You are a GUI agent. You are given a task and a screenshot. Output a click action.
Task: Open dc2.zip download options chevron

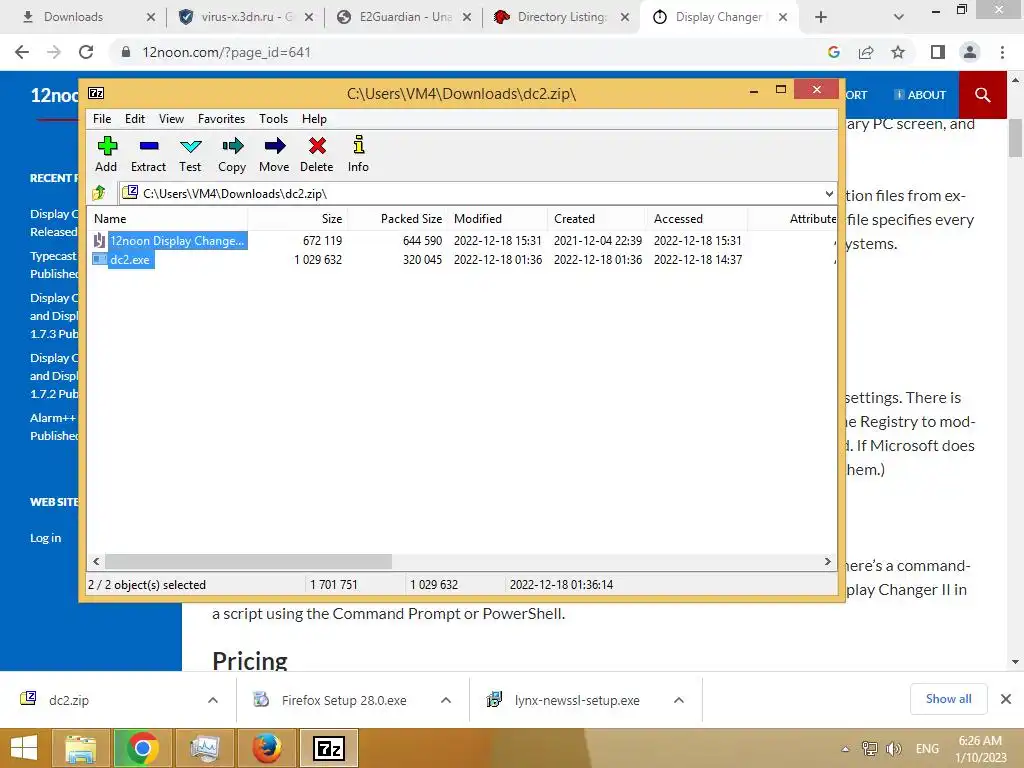[213, 700]
